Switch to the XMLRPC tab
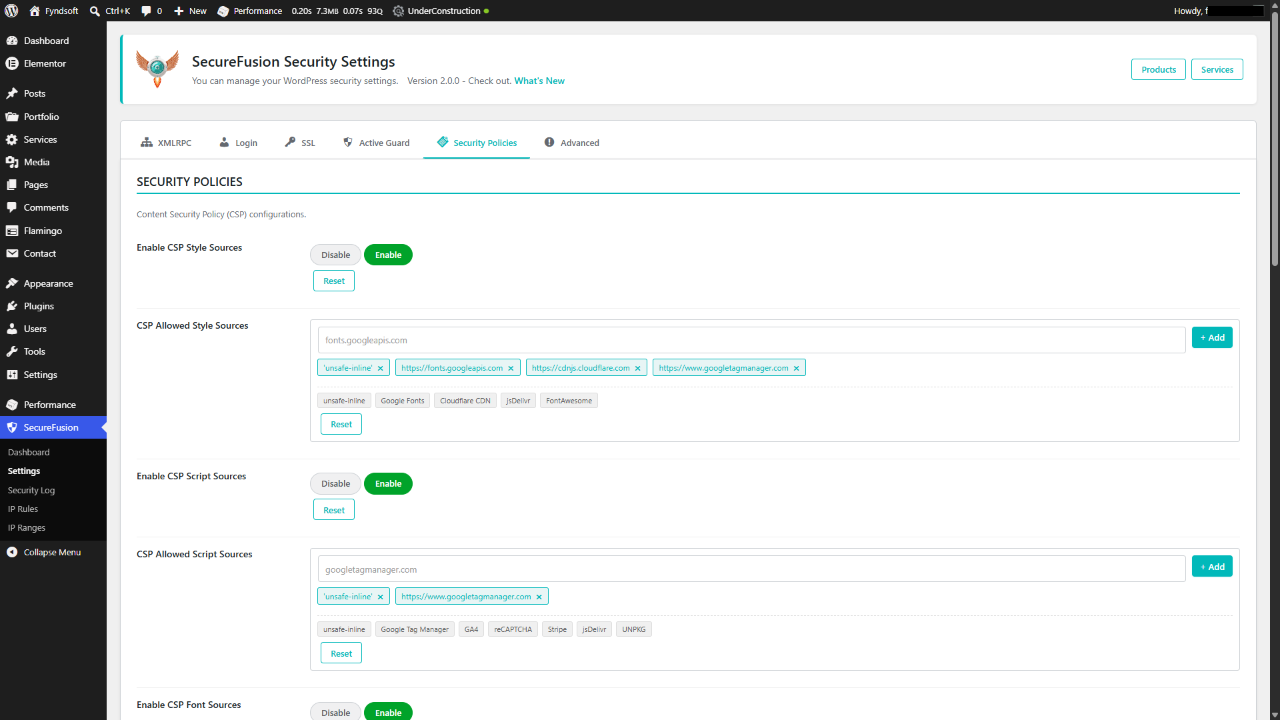Screen dimensions: 1280x720 pyautogui.click(x=166, y=142)
